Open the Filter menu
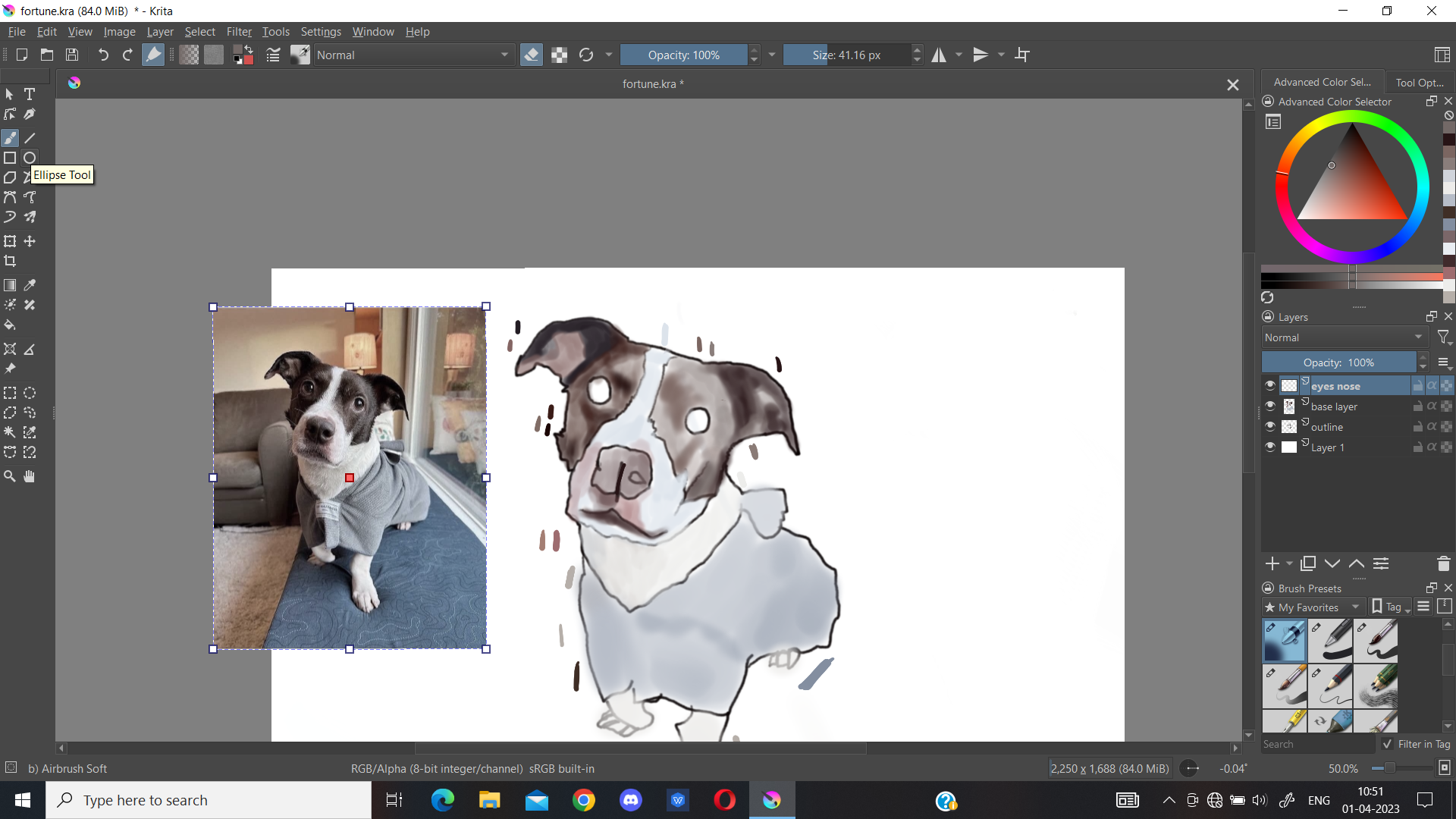 tap(239, 32)
